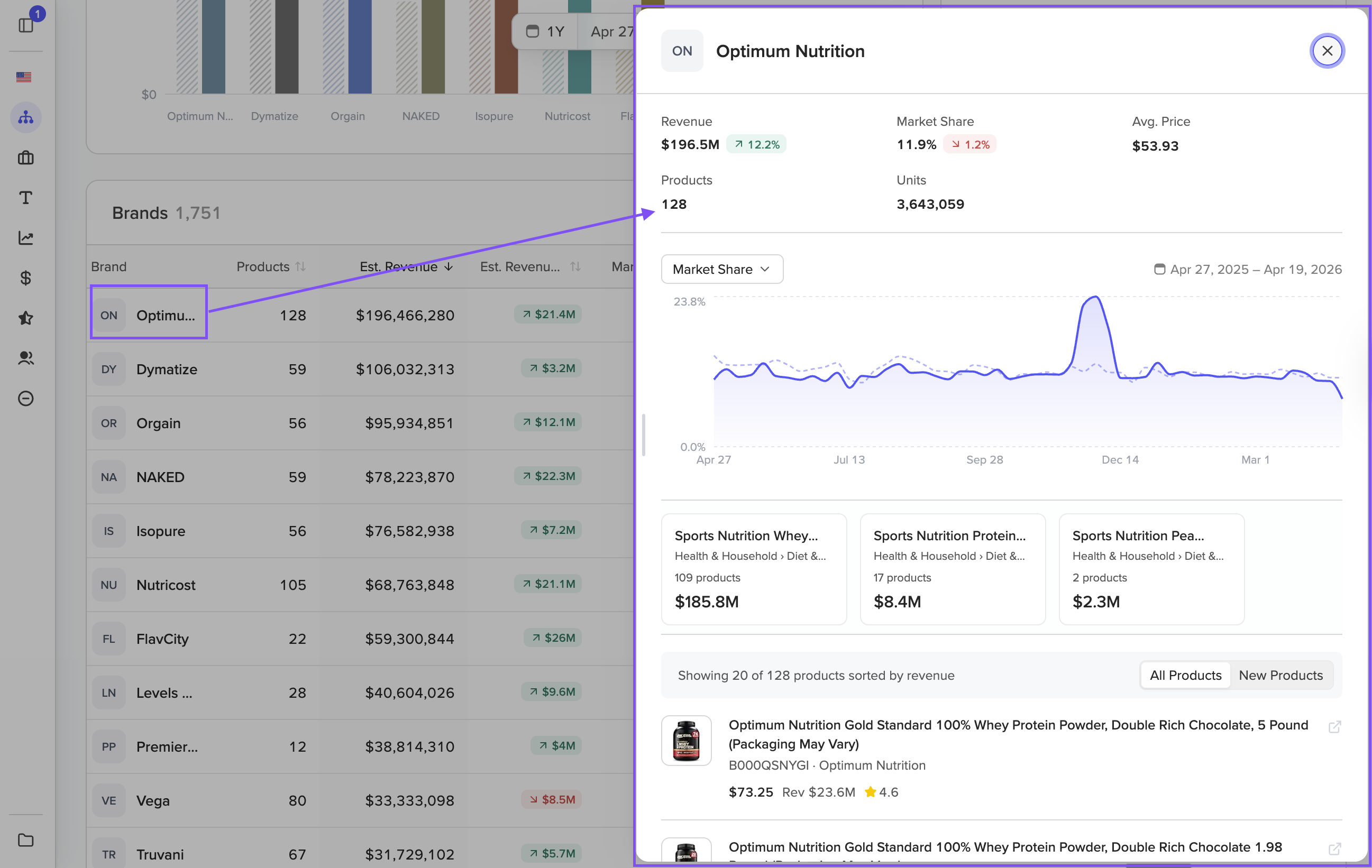
Task: Open the Market Share metric dropdown
Action: tap(722, 269)
